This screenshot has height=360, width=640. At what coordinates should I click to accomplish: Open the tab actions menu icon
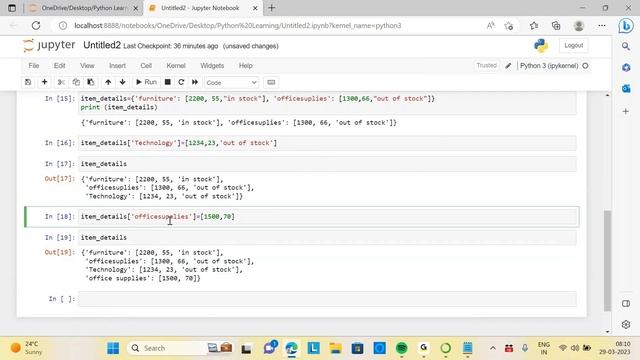click(x=12, y=8)
